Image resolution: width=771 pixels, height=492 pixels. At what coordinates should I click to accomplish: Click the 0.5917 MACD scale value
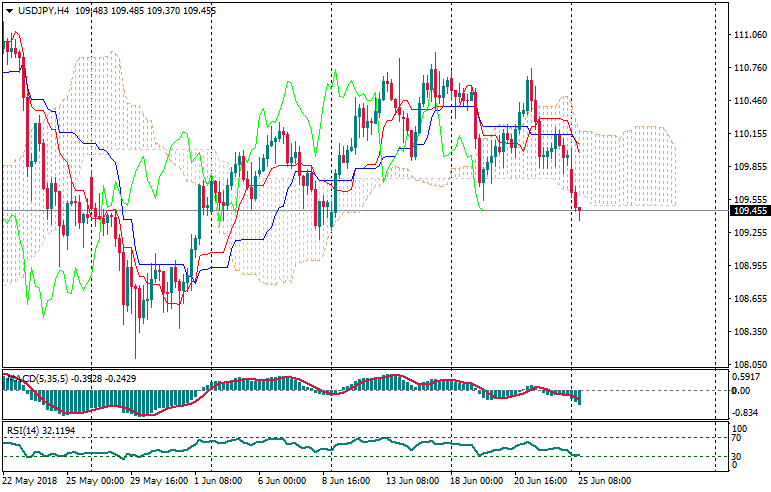747,377
